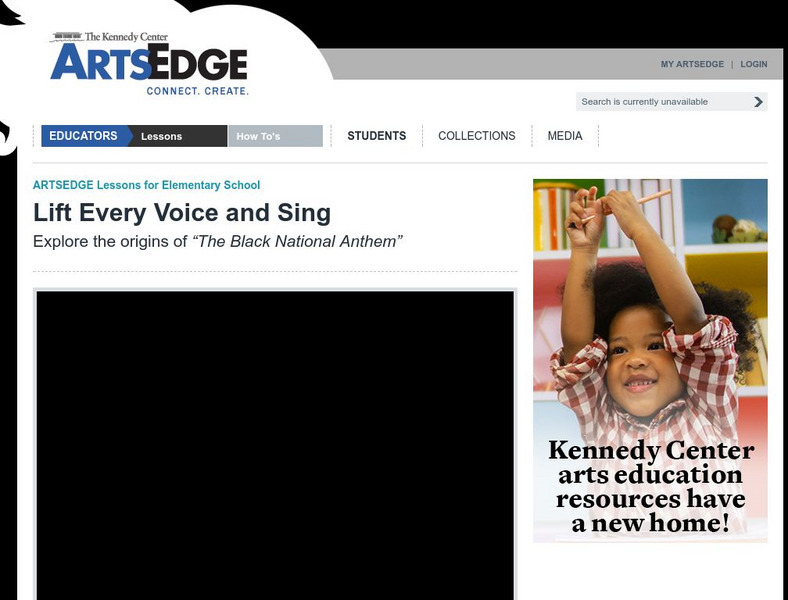Image resolution: width=788 pixels, height=600 pixels.
Task: Focus the search input field
Action: point(663,102)
